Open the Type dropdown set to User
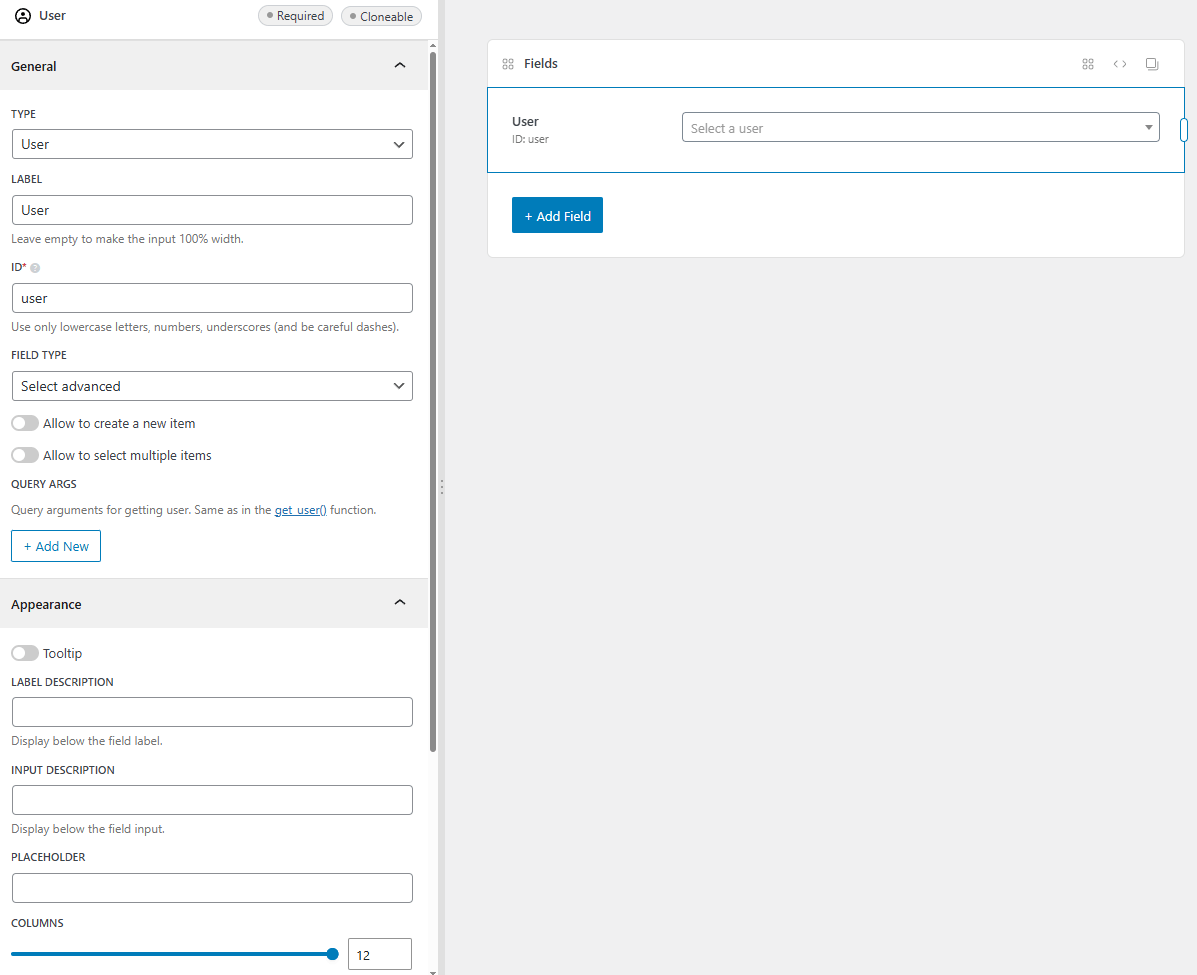The height and width of the screenshot is (975, 1197). click(x=212, y=144)
